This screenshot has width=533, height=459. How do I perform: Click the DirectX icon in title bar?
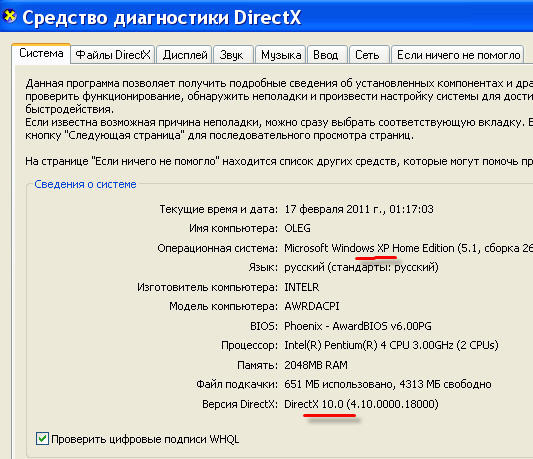(x=9, y=16)
